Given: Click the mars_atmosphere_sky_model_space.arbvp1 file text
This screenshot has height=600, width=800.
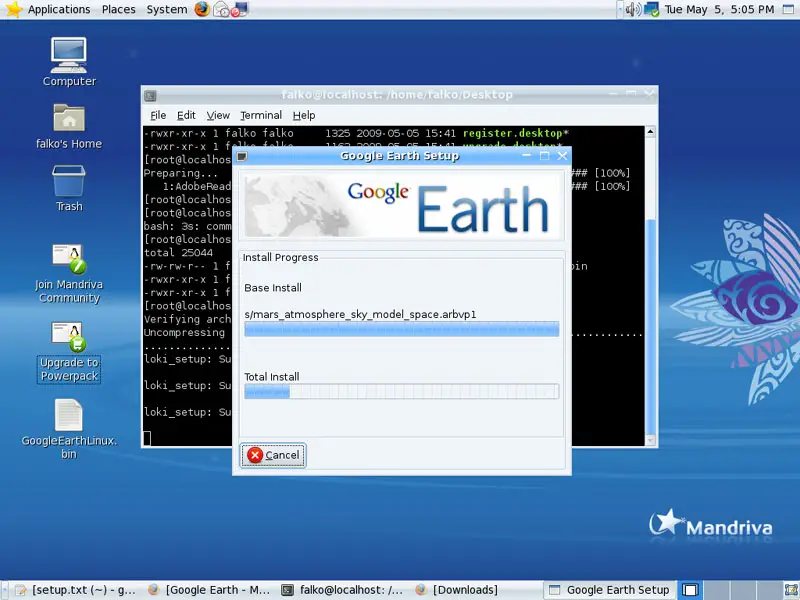Looking at the screenshot, I should (x=360, y=314).
